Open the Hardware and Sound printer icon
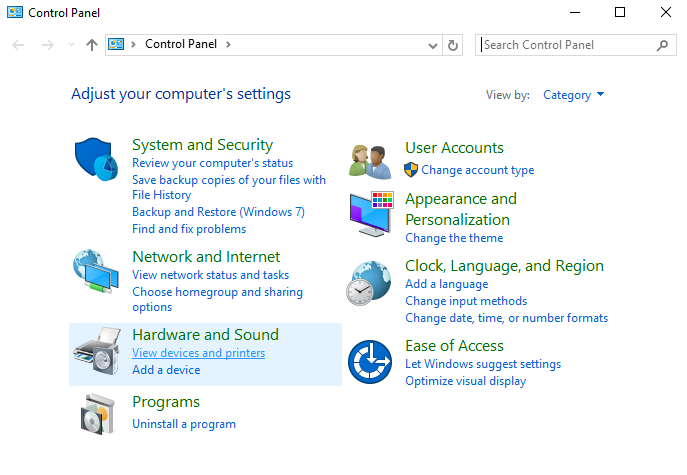This screenshot has height=475, width=687. (x=97, y=351)
